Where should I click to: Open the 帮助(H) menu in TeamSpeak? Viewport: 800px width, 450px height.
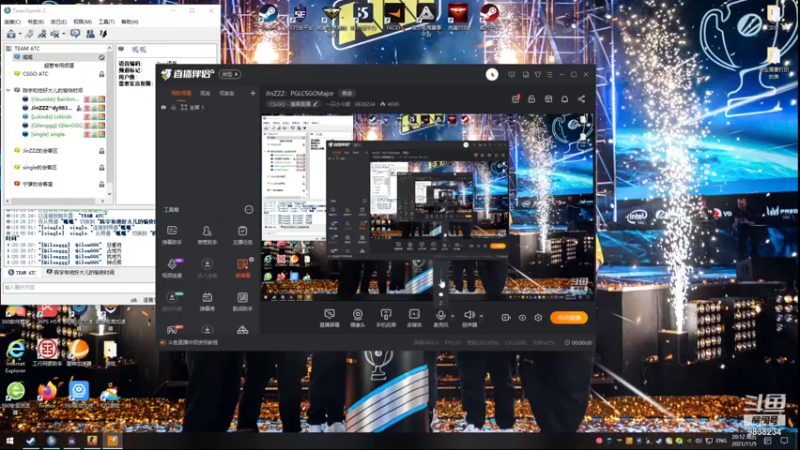pyautogui.click(x=130, y=22)
